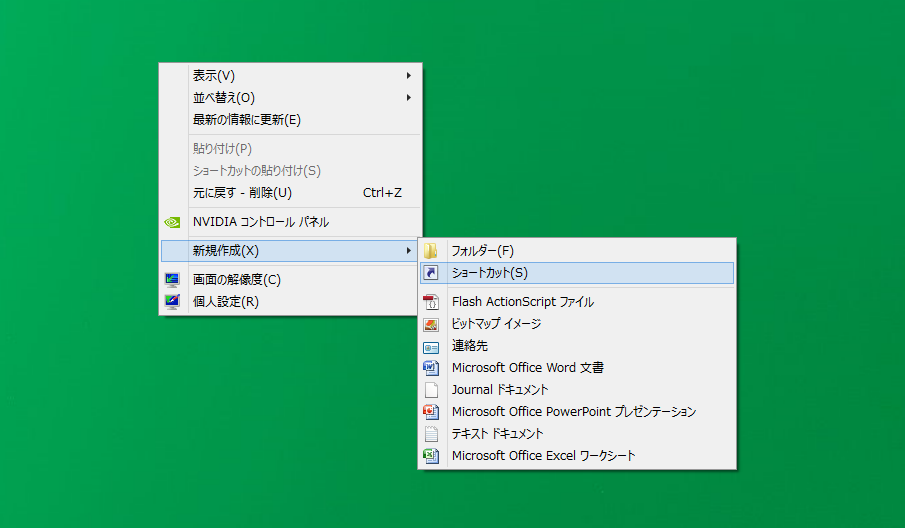905x528 pixels.
Task: Click the screen resolution monitor icon
Action: (172, 280)
